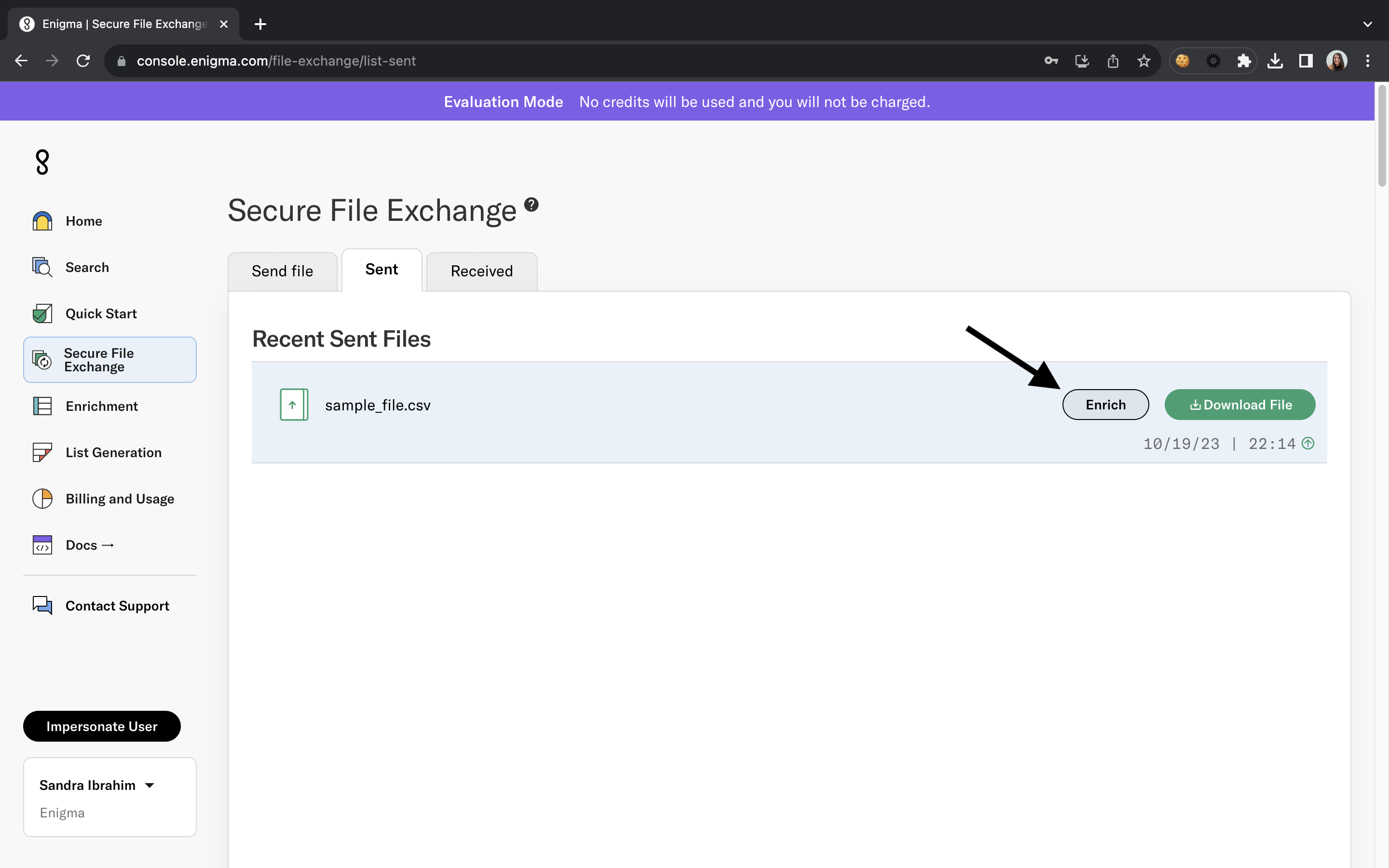Switch to the Send file tab
This screenshot has height=868, width=1389.
[x=283, y=271]
